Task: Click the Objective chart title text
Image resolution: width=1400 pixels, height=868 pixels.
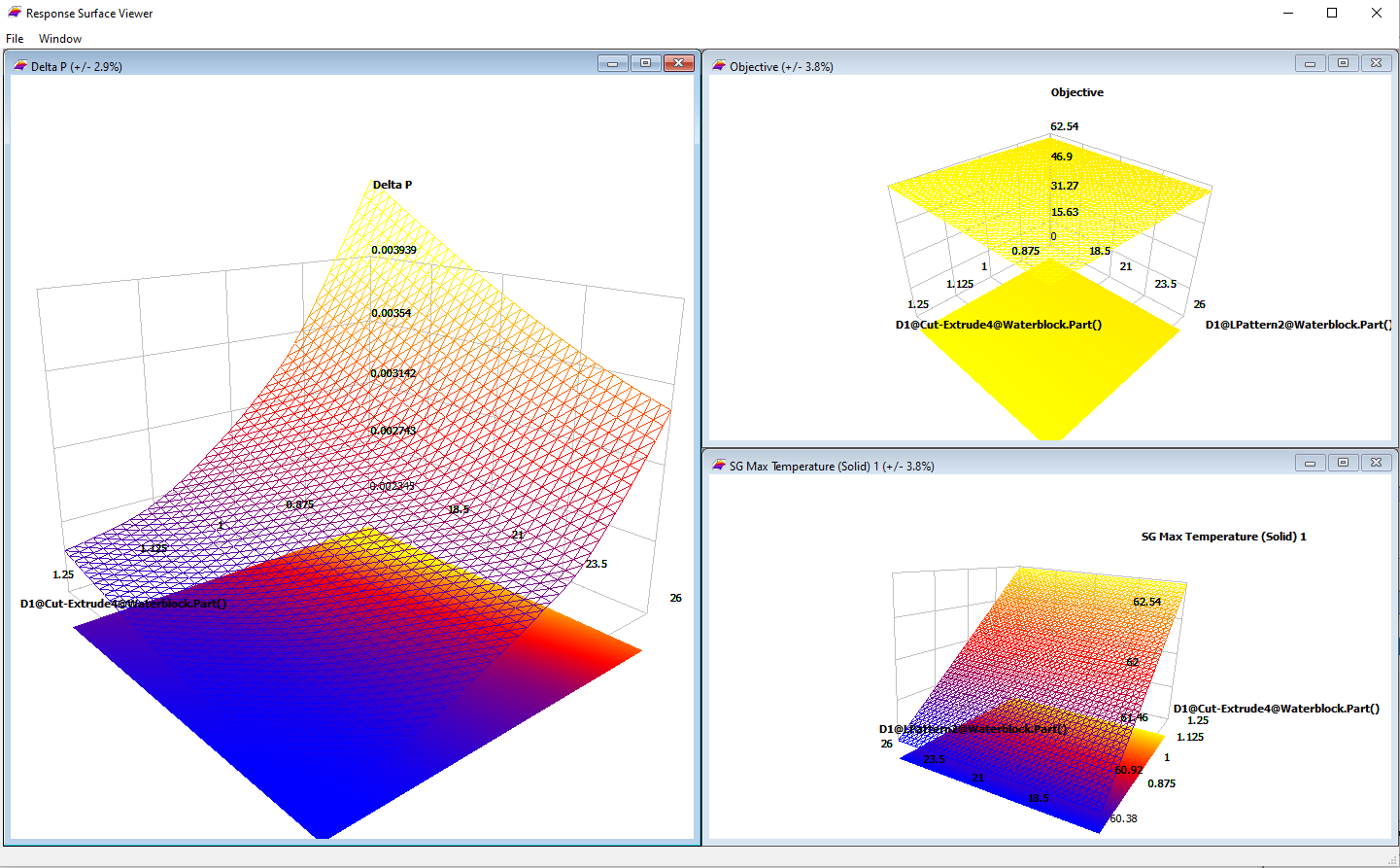Action: 1076,92
